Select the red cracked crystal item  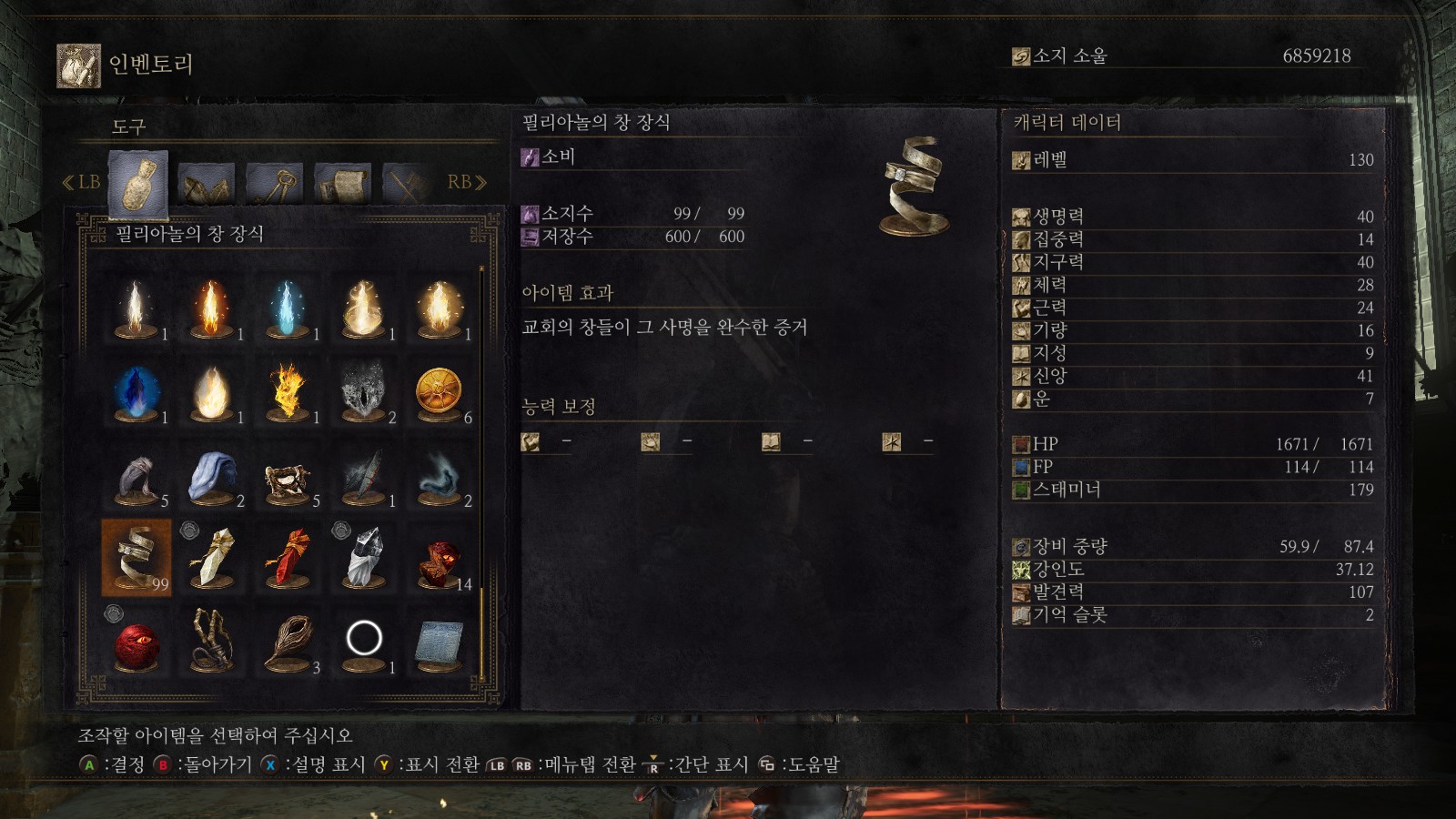pyautogui.click(x=288, y=557)
